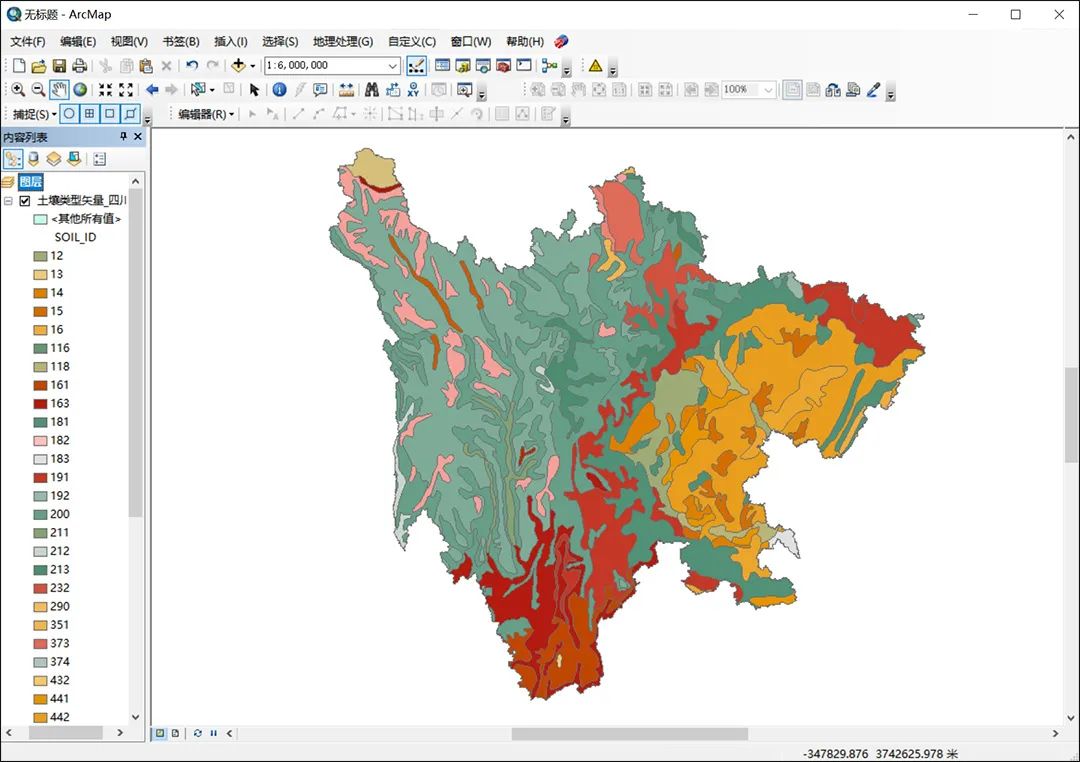1080x762 pixels.
Task: Open the 文件(F) menu
Action: (28, 41)
